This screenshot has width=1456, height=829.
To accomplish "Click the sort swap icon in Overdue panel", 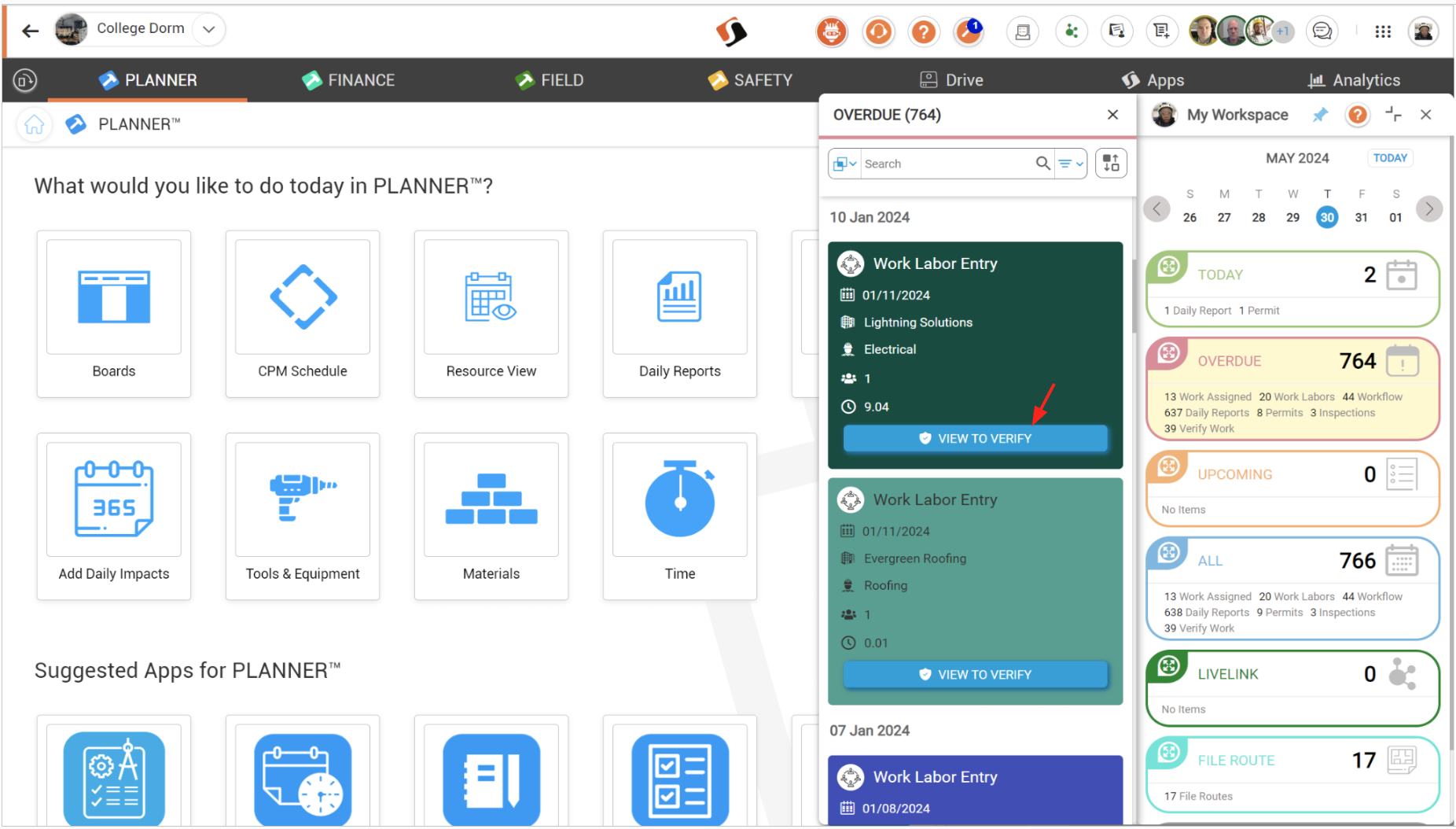I will pyautogui.click(x=1111, y=164).
